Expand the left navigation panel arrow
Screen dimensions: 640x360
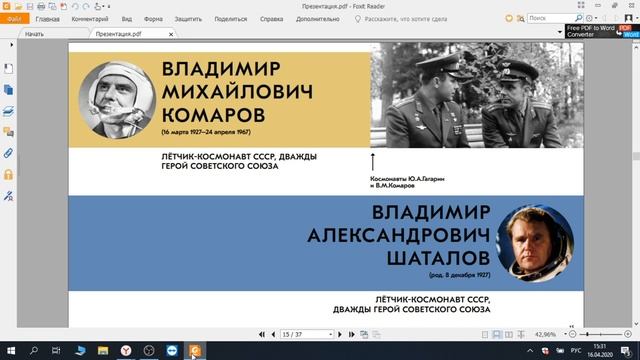[11, 44]
